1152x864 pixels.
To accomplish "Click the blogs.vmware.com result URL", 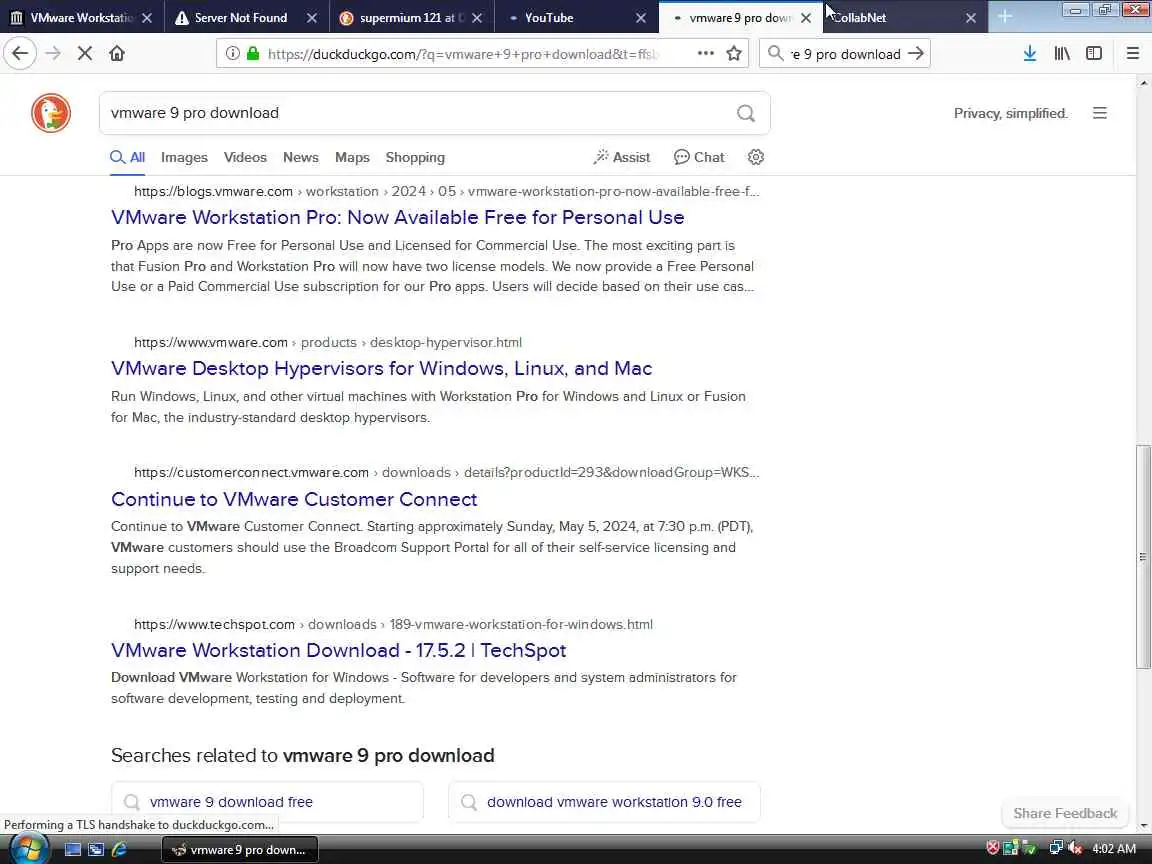I will pyautogui.click(x=446, y=192).
